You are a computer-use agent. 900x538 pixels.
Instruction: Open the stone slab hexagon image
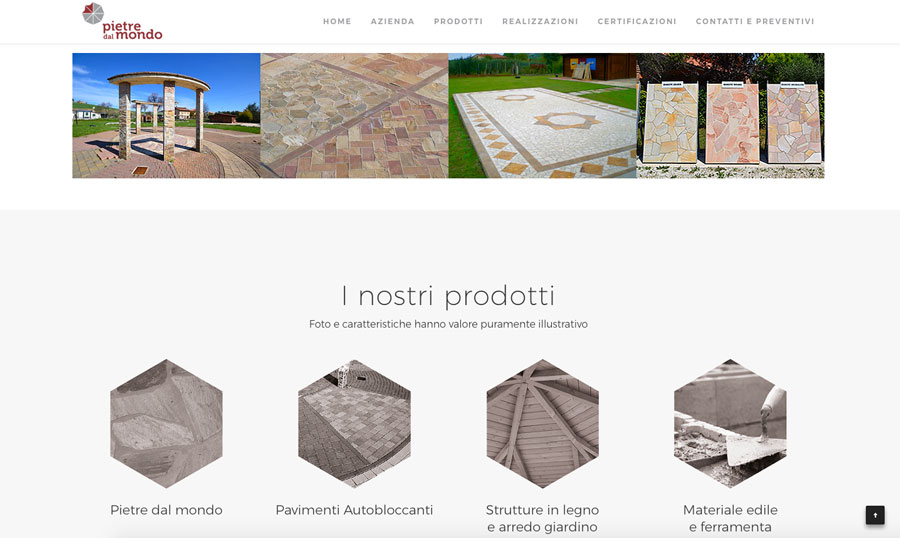166,424
